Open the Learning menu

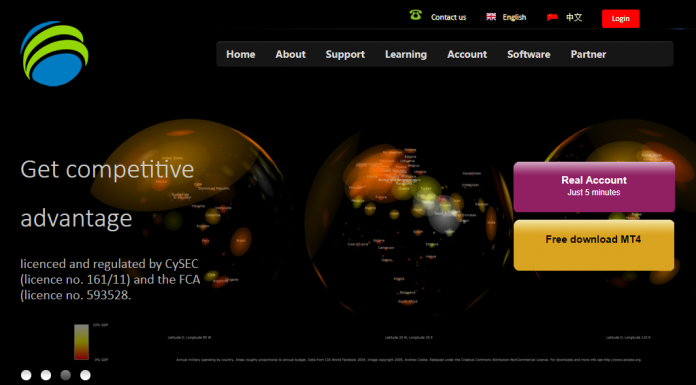(x=406, y=55)
